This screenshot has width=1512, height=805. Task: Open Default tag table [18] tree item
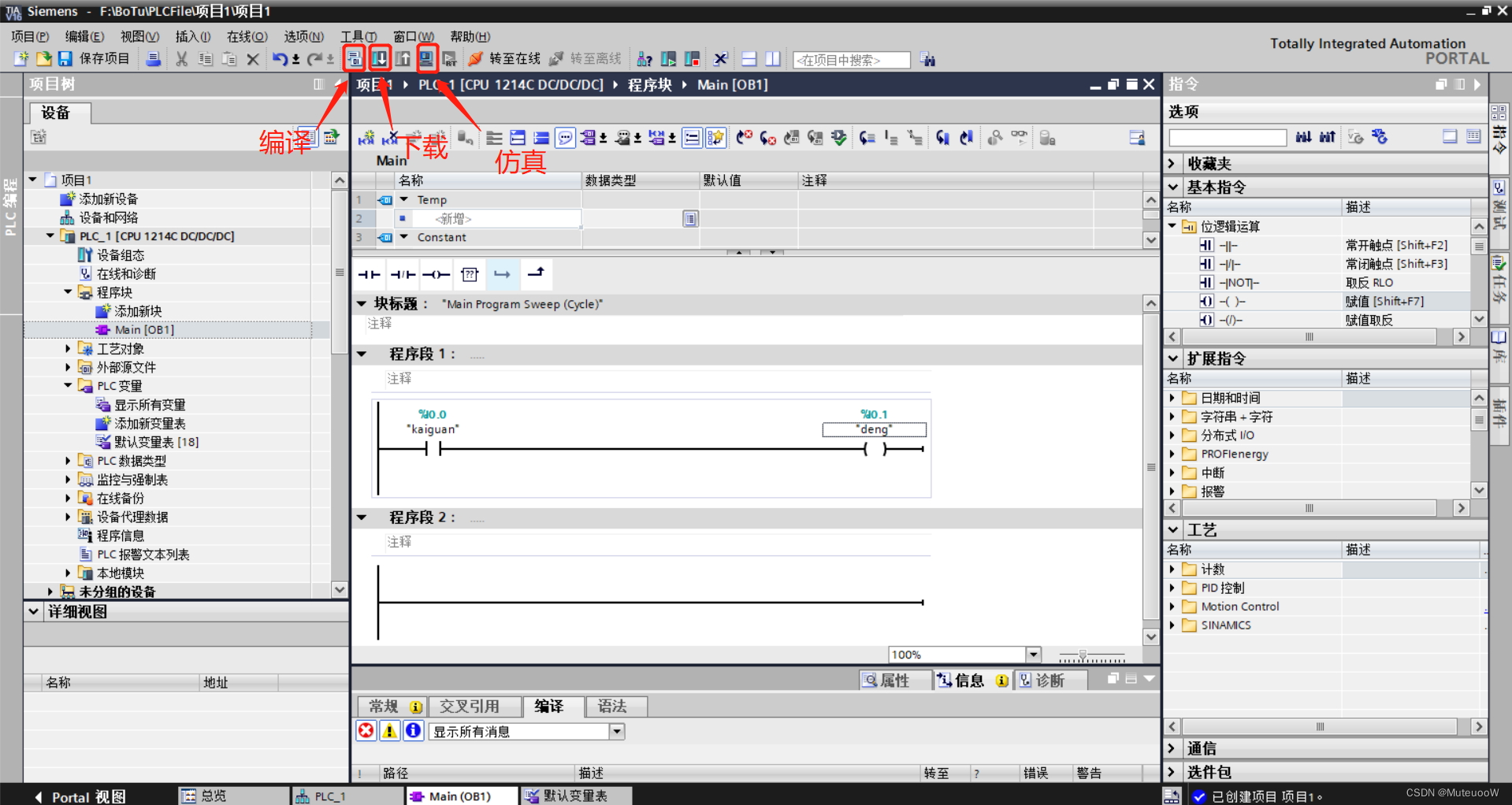click(x=156, y=442)
